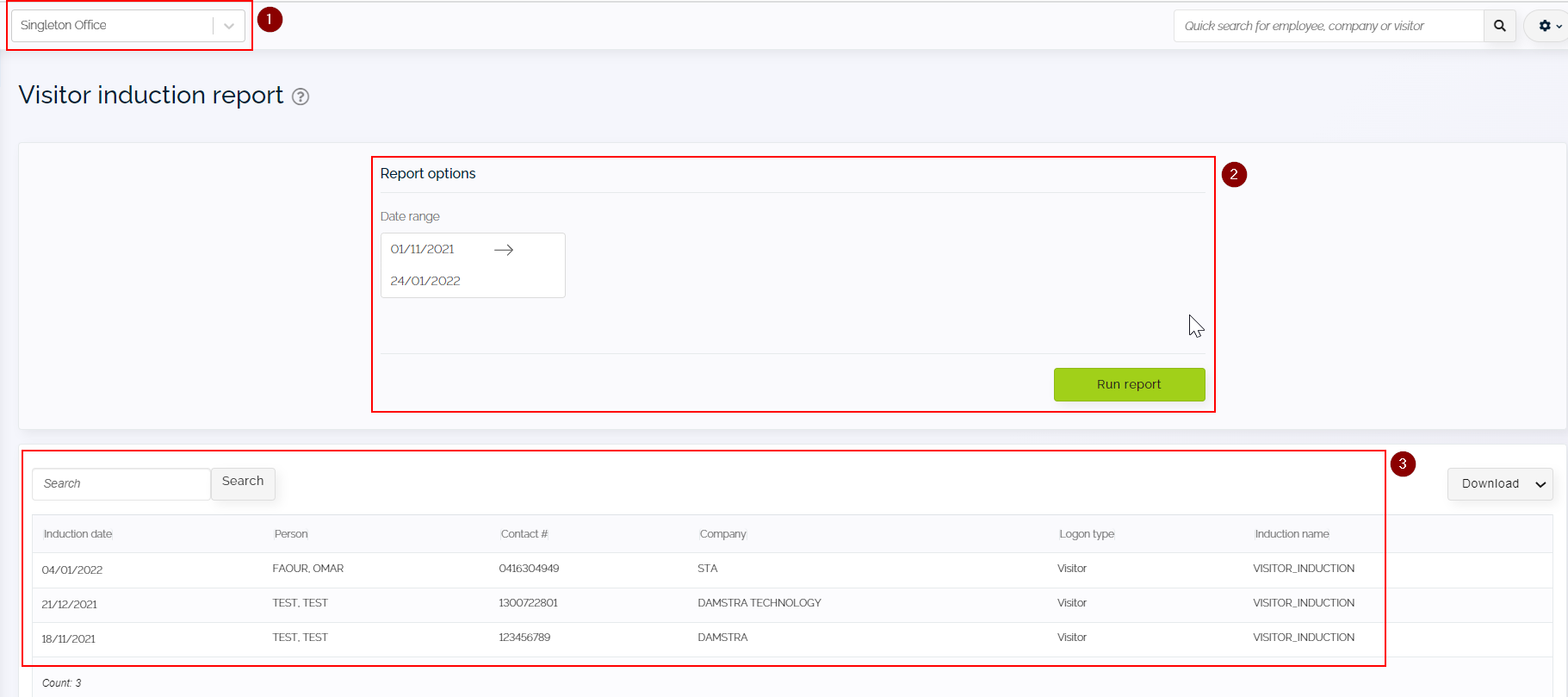Expand the Singleton Office site dropdown
Image resolution: width=1568 pixels, height=697 pixels.
228,26
